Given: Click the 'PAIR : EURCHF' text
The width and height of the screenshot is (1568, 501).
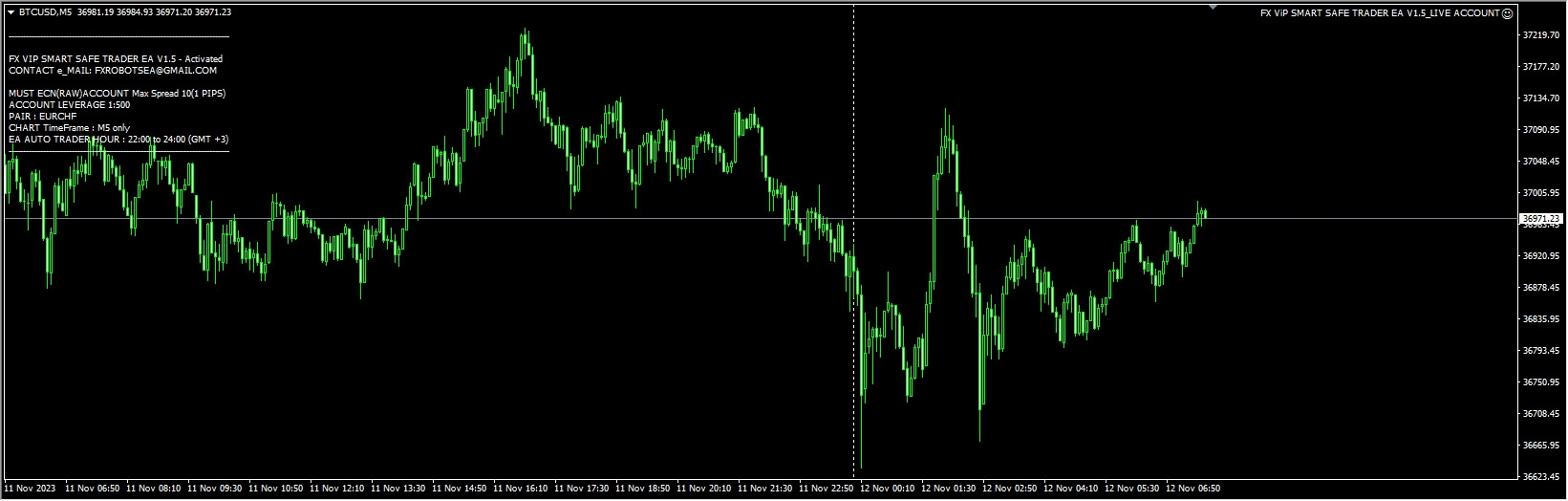Looking at the screenshot, I should click(42, 117).
